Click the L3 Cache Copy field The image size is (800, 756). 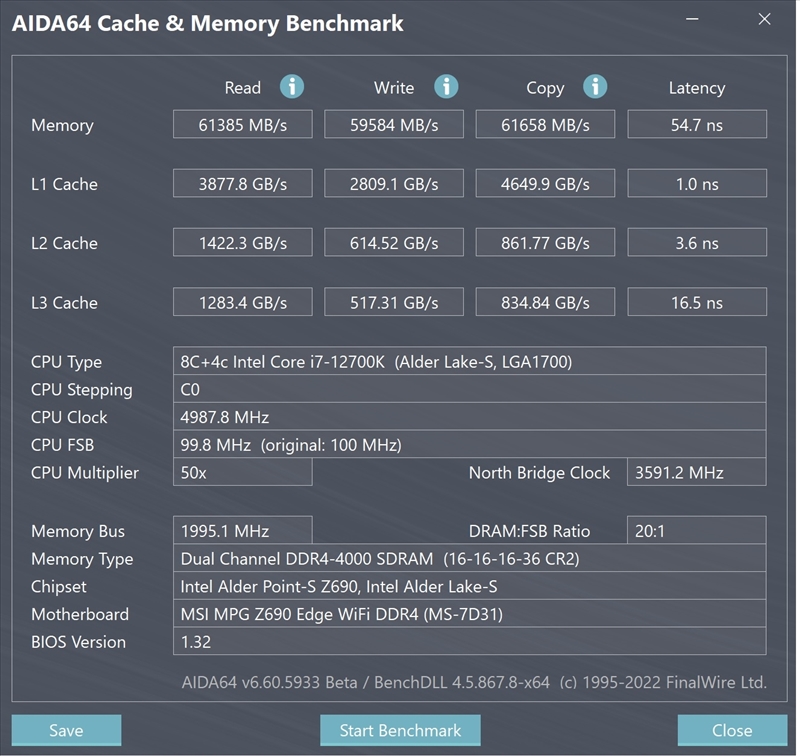[545, 302]
